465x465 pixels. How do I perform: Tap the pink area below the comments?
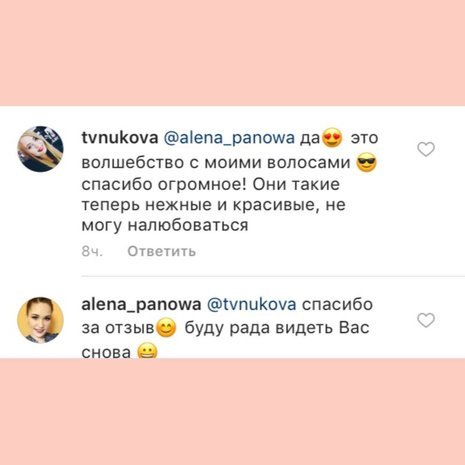(232, 412)
